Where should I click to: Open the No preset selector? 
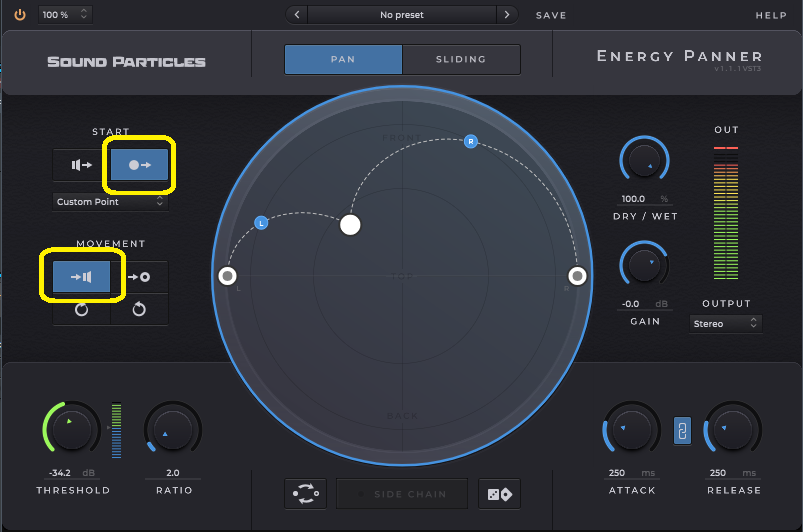402,15
